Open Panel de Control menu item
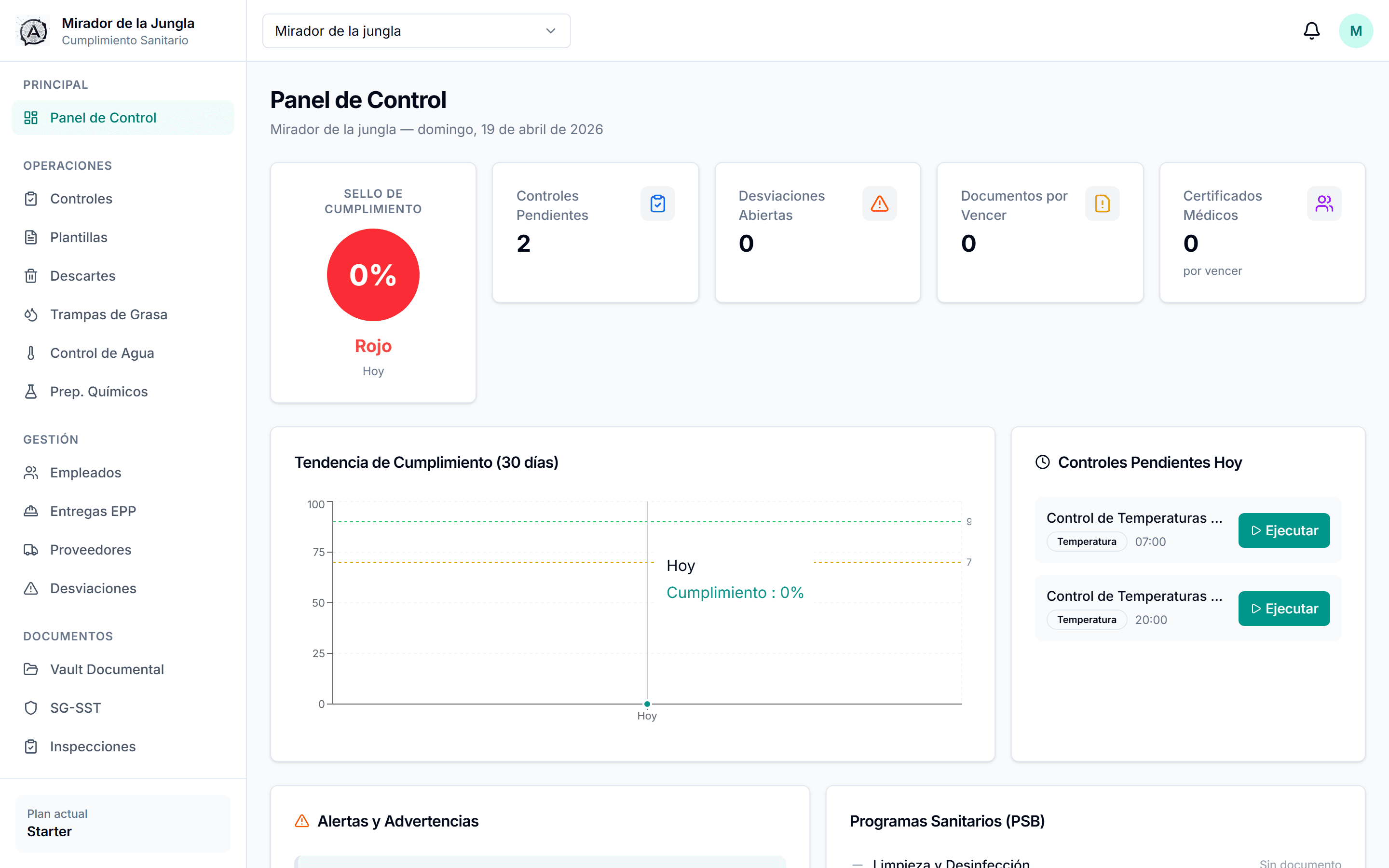The height and width of the screenshot is (868, 1389). point(123,118)
